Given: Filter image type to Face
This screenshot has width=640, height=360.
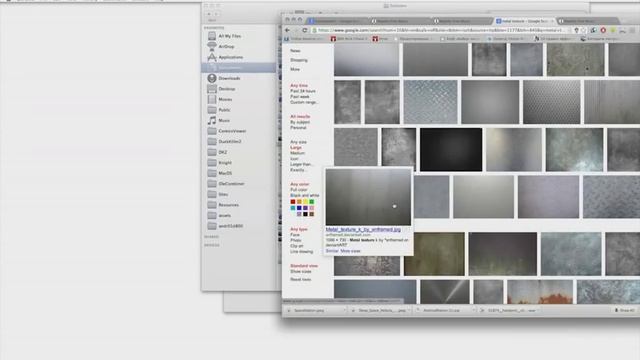Looking at the screenshot, I should pyautogui.click(x=295, y=235).
